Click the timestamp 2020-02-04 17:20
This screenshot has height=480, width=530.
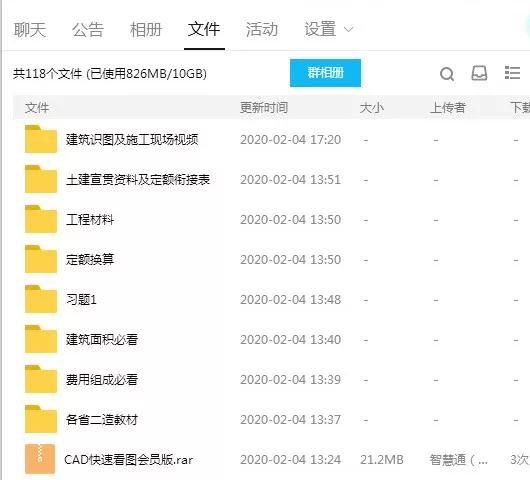[290, 140]
